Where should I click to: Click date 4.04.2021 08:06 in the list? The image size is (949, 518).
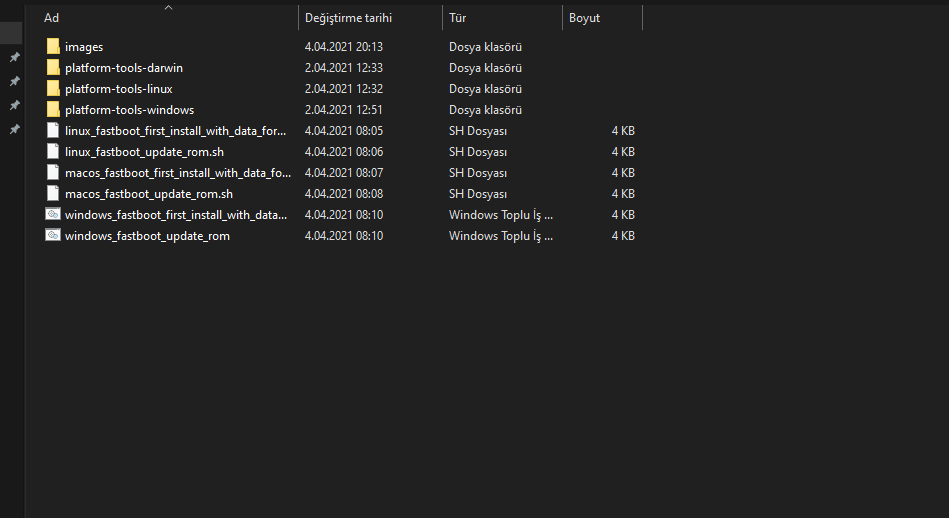(x=344, y=151)
